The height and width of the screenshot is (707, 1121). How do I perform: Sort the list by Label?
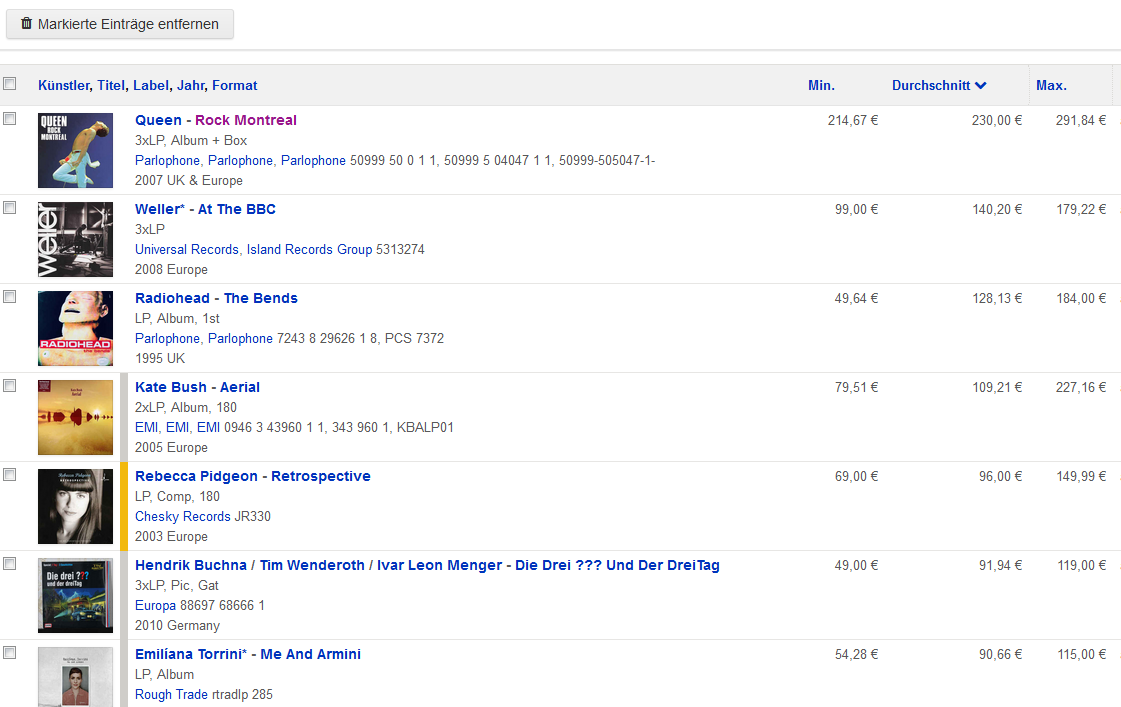151,86
